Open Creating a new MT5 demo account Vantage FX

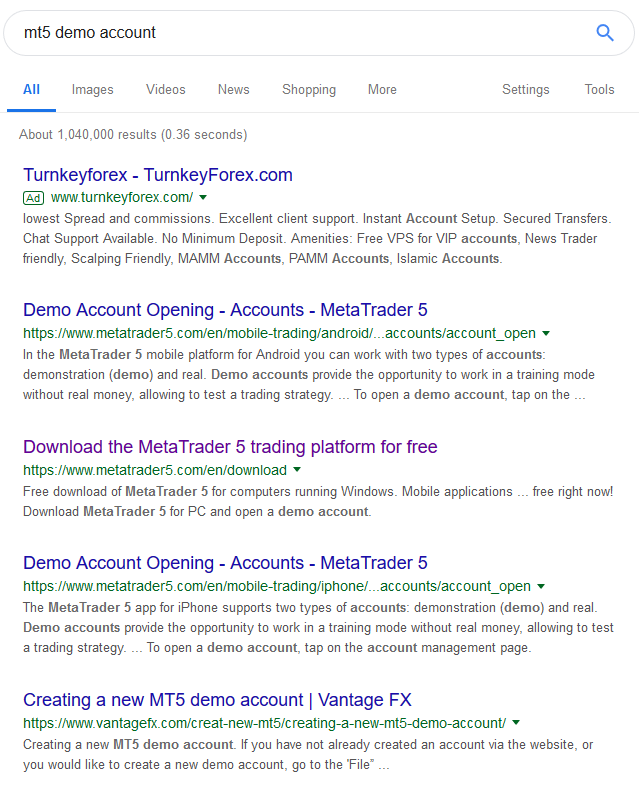coord(217,700)
